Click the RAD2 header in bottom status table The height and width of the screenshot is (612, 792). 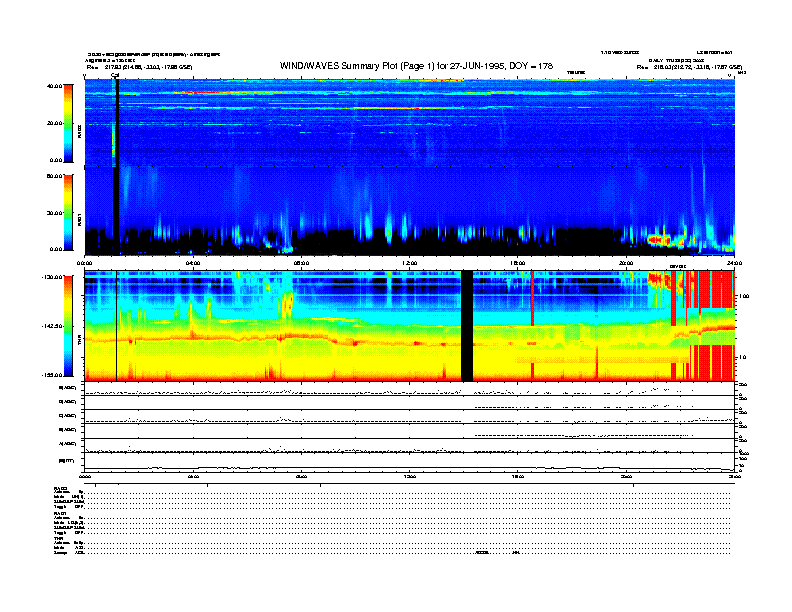[x=60, y=488]
